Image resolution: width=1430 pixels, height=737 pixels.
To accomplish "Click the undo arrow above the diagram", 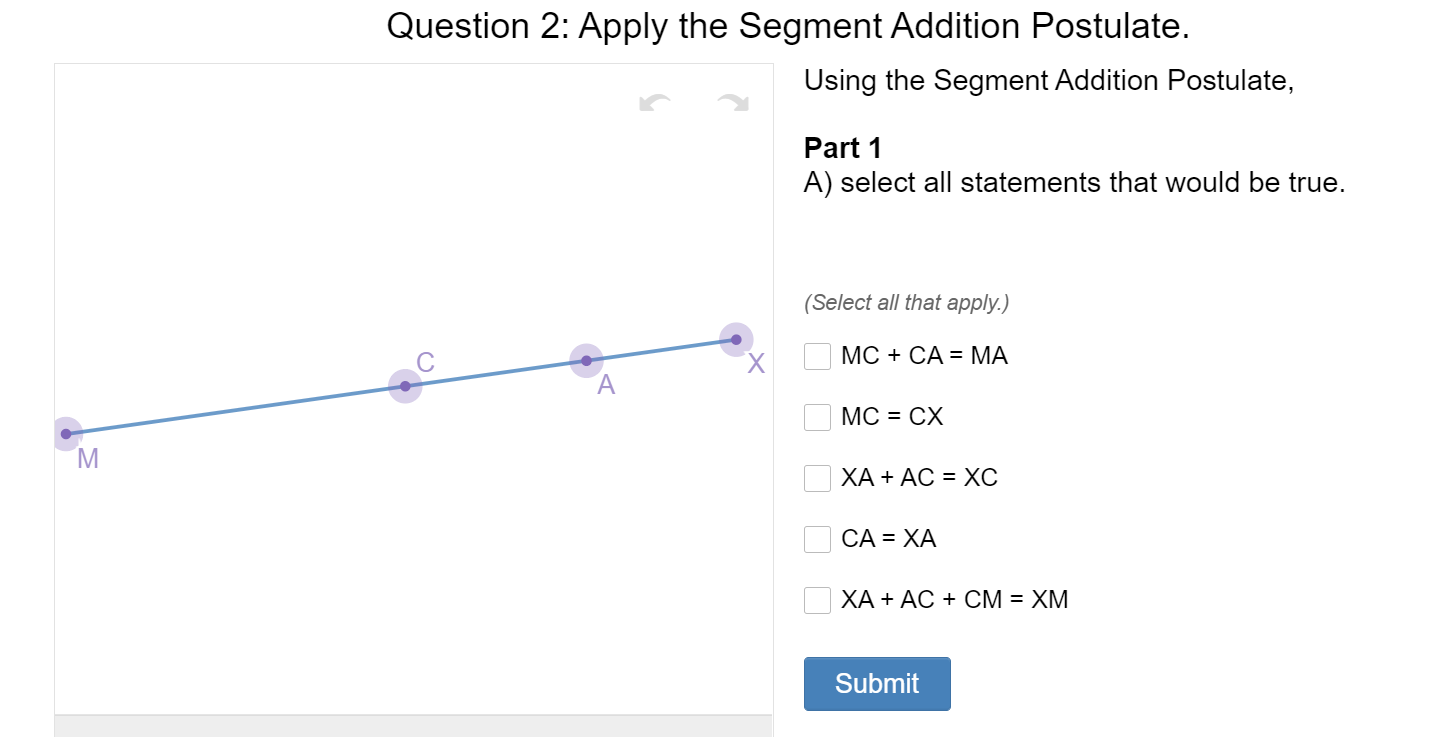I will pyautogui.click(x=656, y=103).
